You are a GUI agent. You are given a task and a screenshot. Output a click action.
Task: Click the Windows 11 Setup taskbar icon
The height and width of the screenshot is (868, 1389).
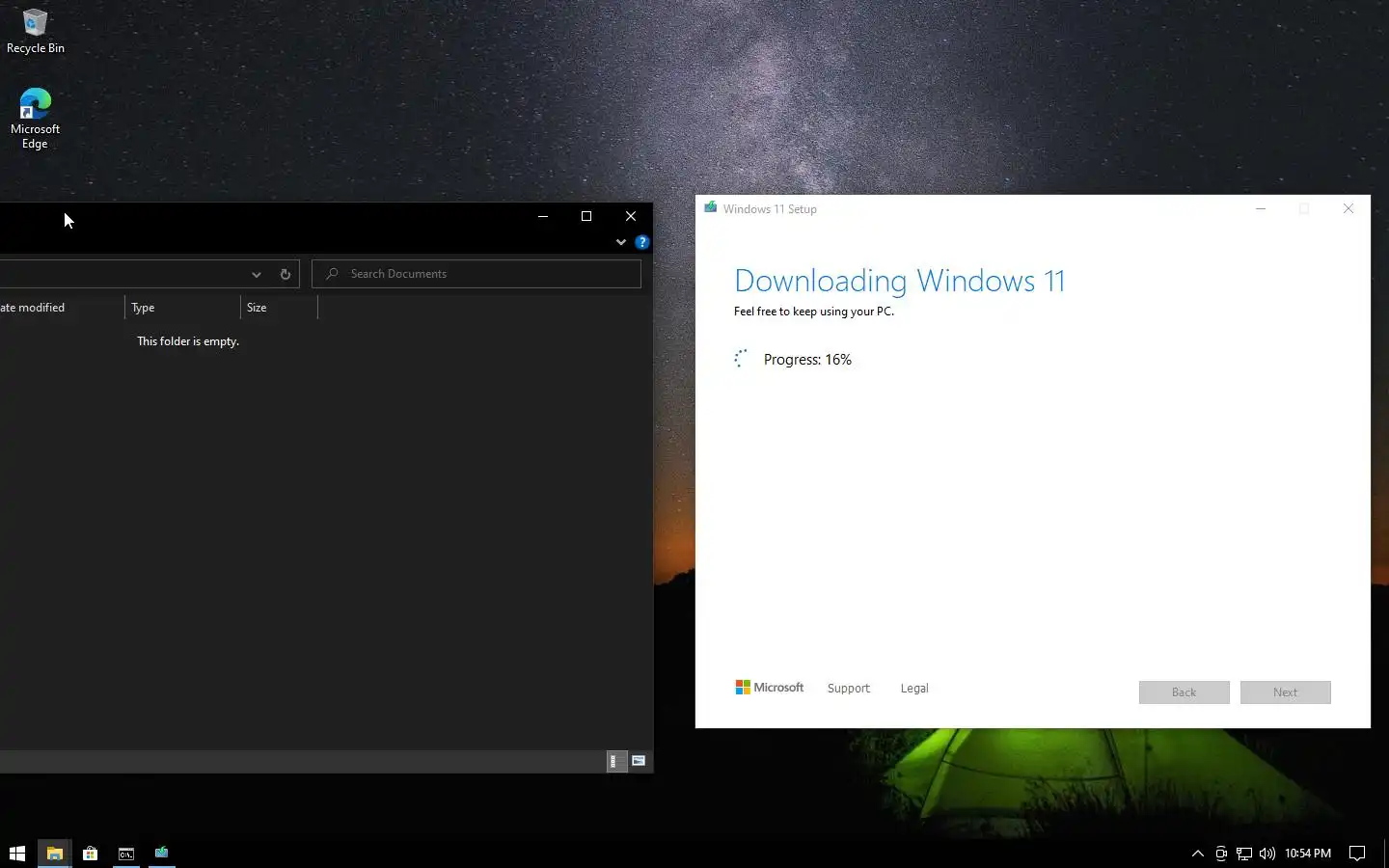161,854
